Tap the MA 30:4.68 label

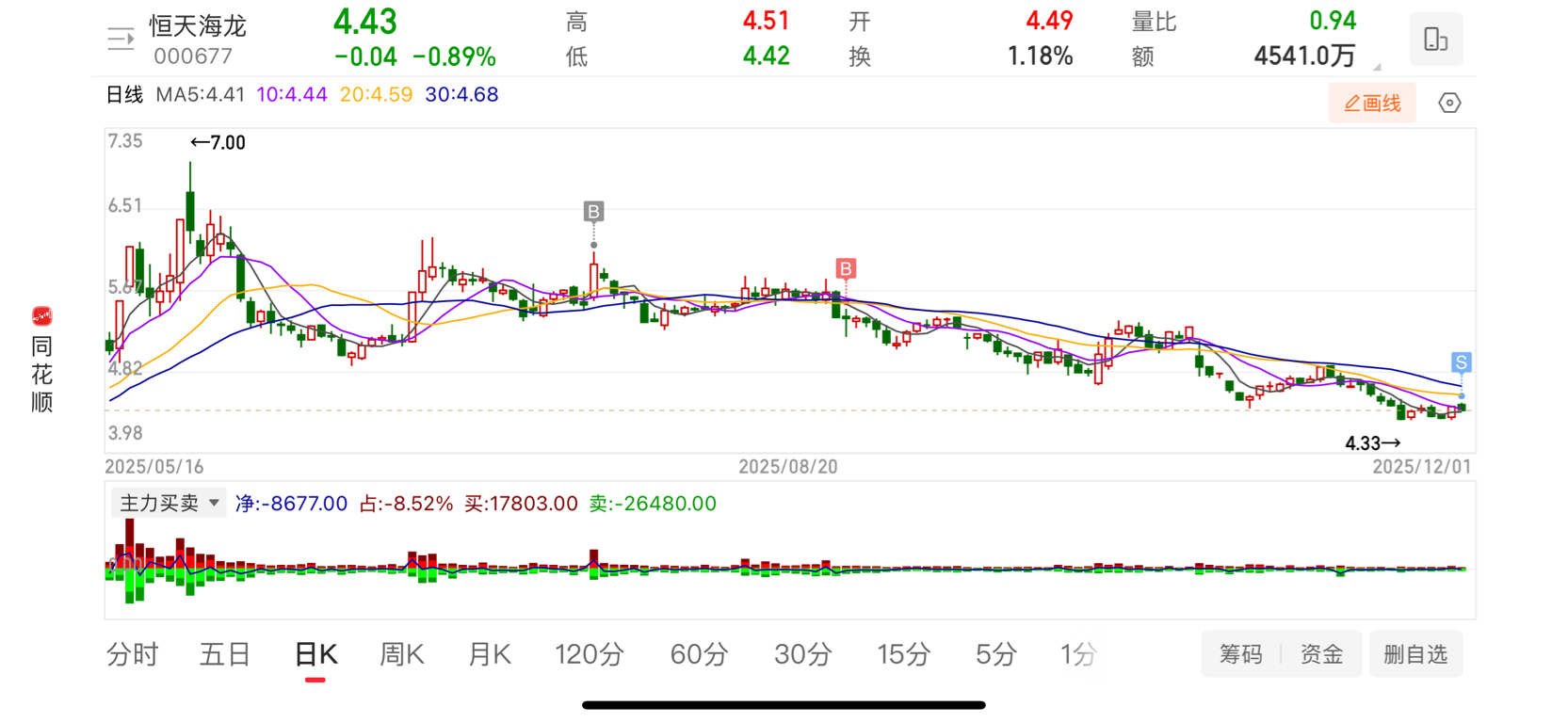[x=461, y=95]
